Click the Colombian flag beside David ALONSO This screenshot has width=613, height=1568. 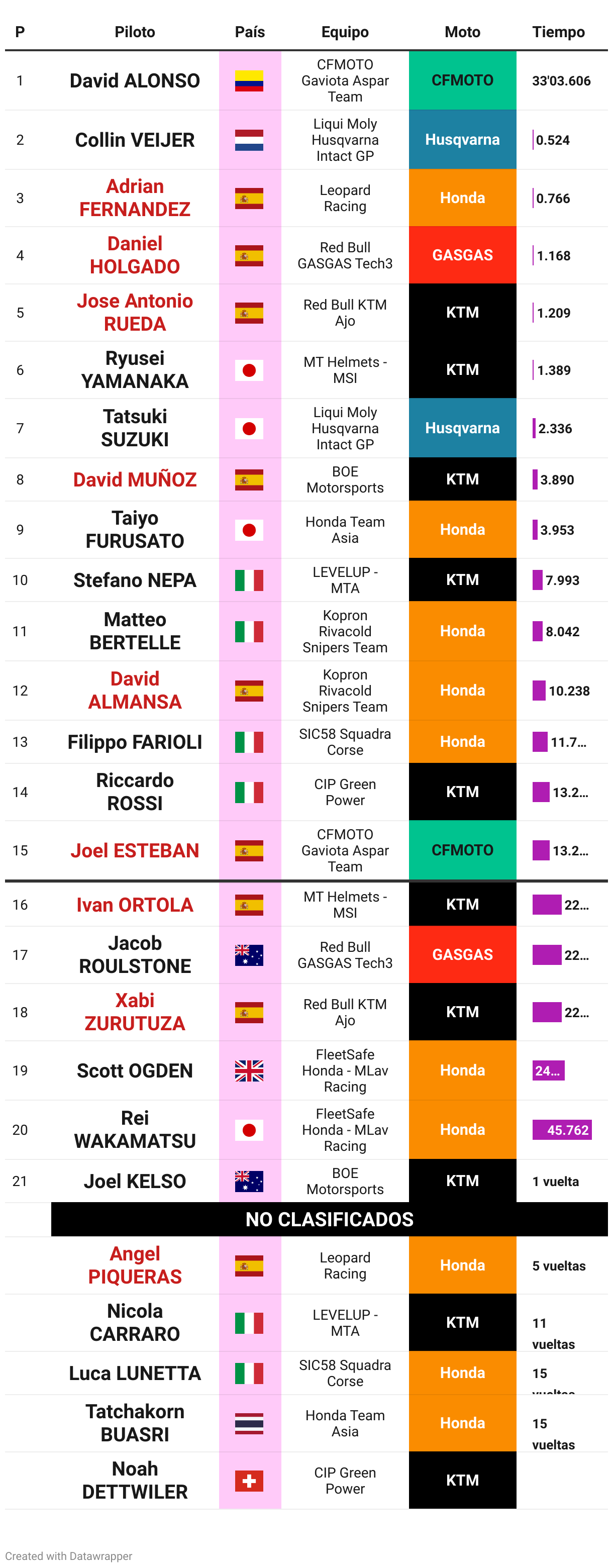tap(249, 81)
